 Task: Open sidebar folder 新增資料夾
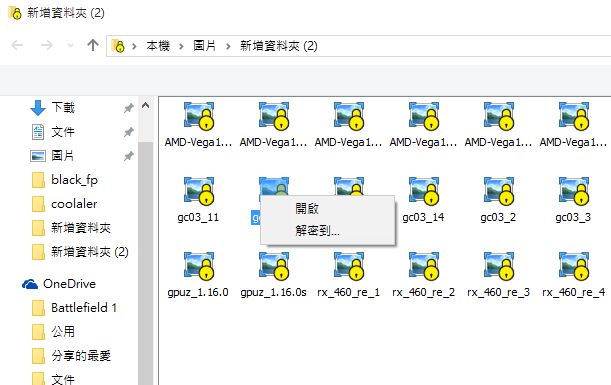[x=81, y=228]
